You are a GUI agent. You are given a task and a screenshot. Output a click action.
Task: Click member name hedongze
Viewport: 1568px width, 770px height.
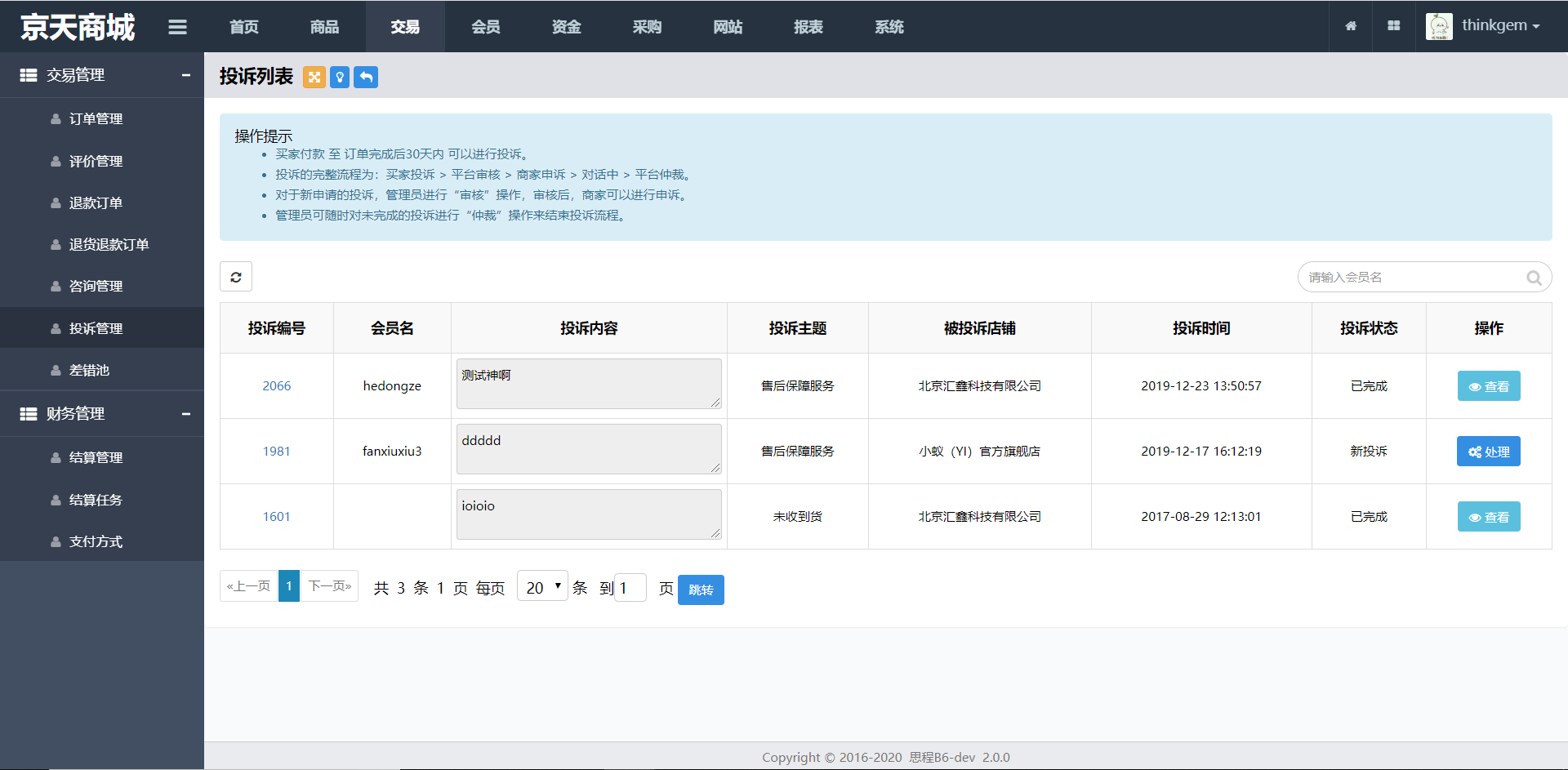pyautogui.click(x=392, y=386)
